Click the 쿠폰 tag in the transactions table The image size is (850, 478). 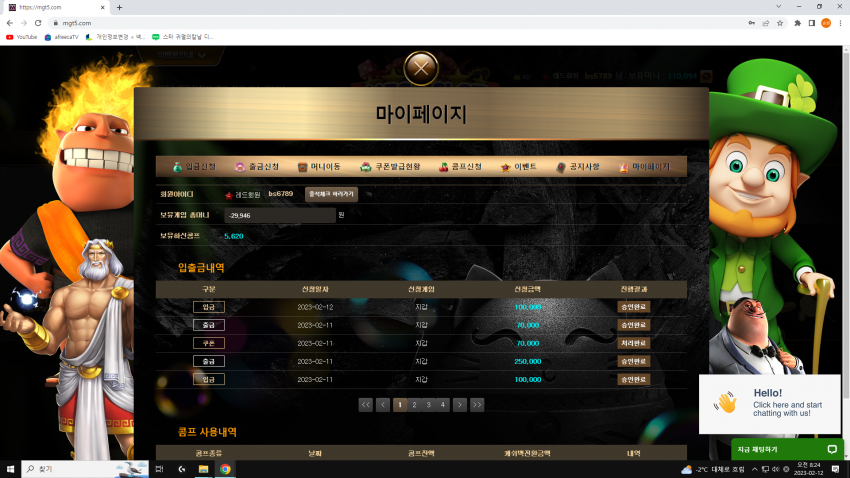pos(209,343)
